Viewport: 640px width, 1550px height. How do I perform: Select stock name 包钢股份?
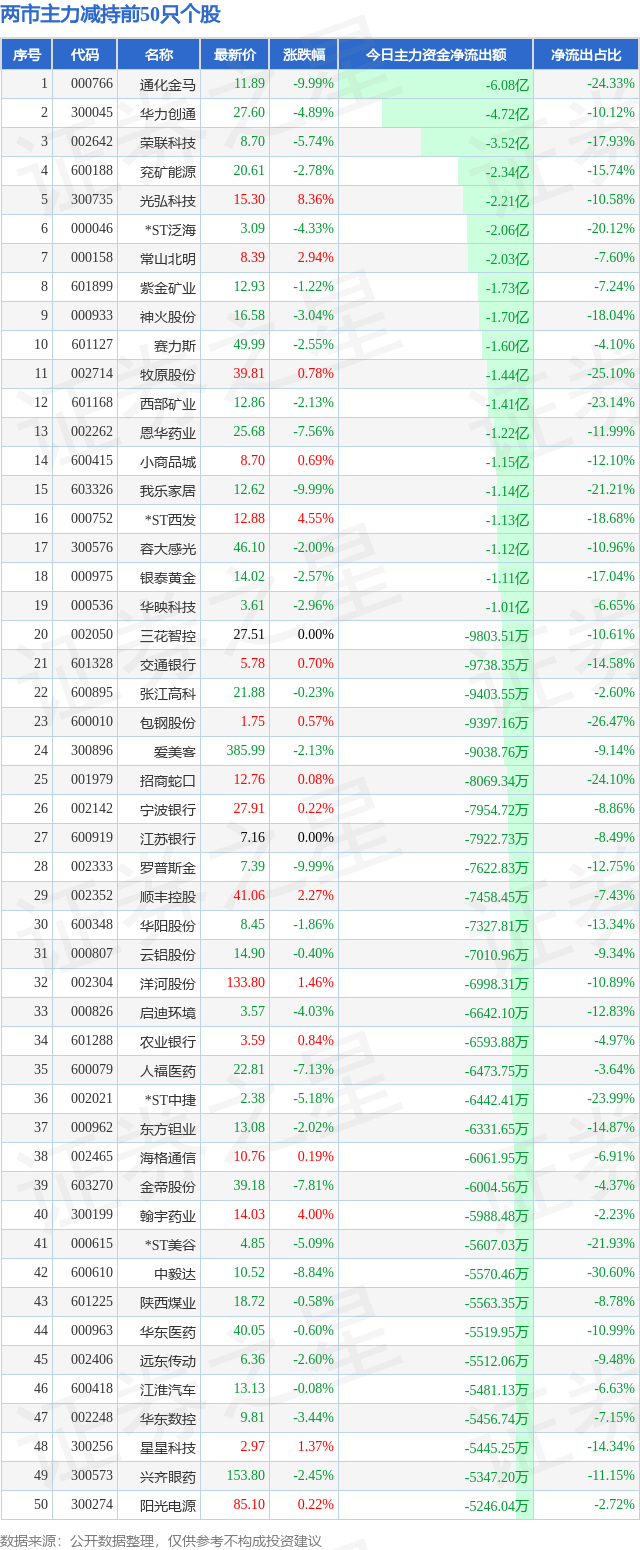(168, 723)
